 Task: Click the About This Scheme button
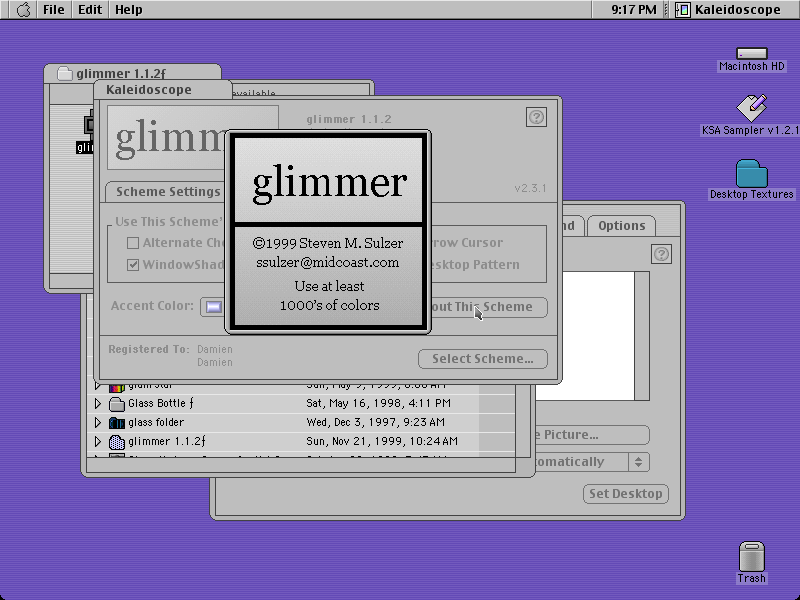[x=489, y=307]
